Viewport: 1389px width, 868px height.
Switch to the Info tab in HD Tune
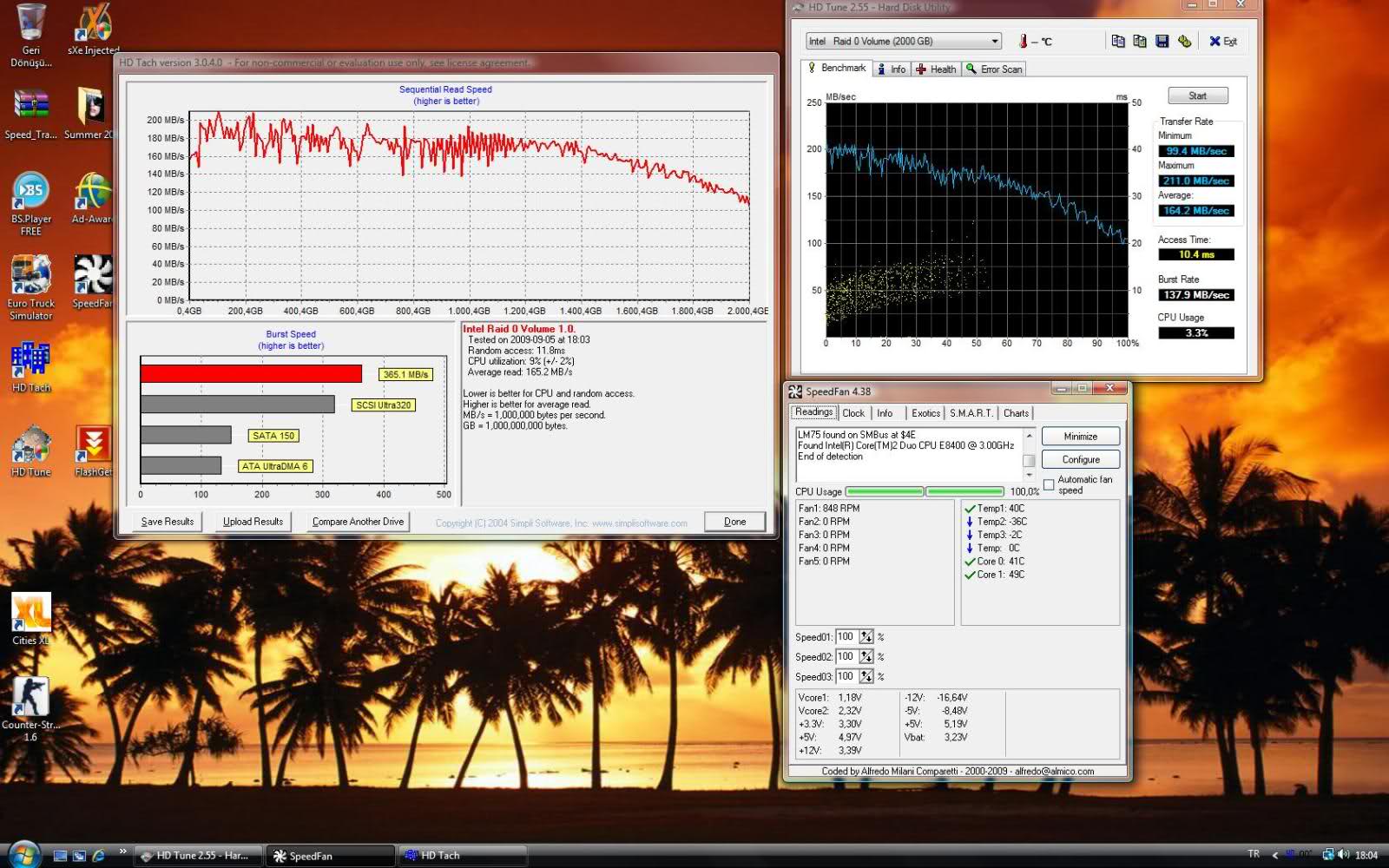[892, 69]
